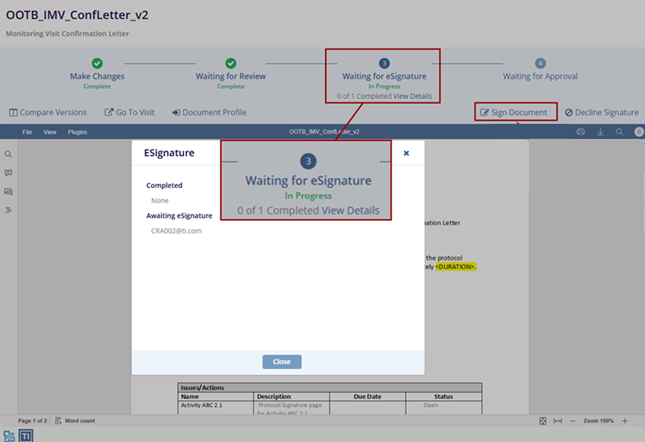Open the View menu

click(x=49, y=132)
